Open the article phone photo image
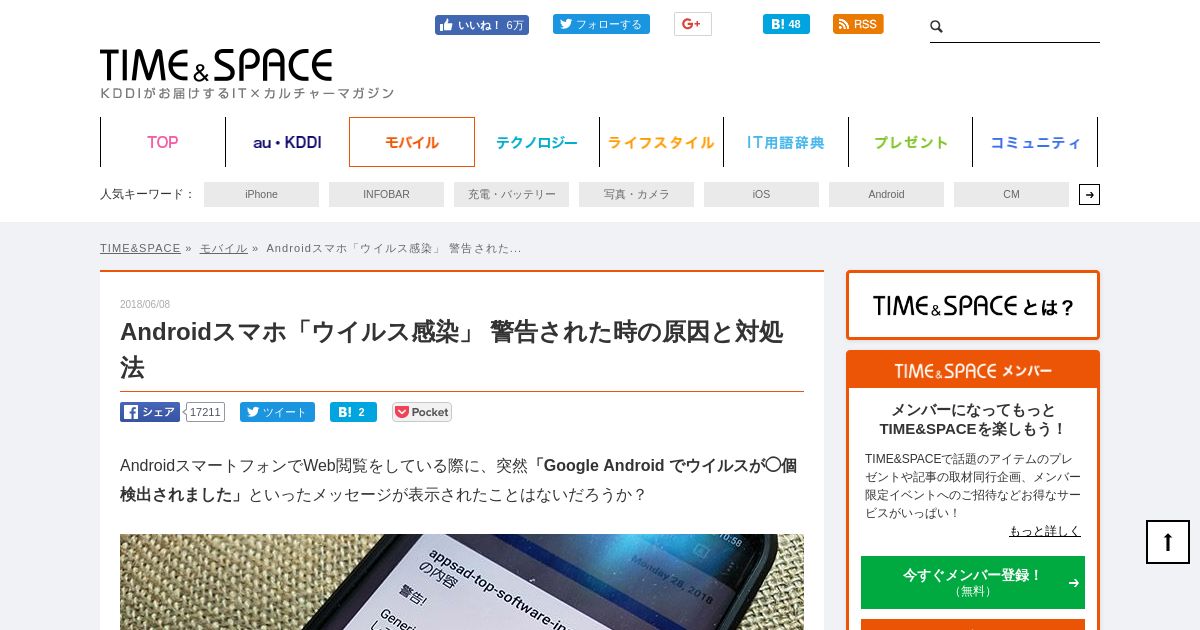Image resolution: width=1200 pixels, height=630 pixels. [x=462, y=582]
